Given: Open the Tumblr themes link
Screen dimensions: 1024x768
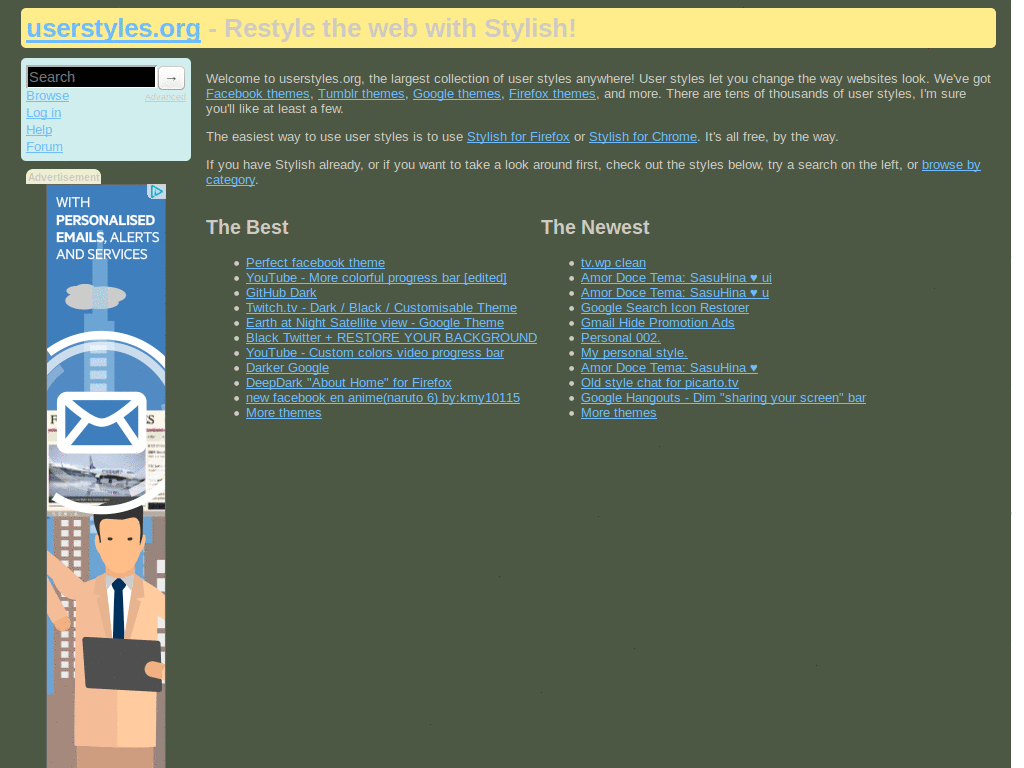Looking at the screenshot, I should (361, 94).
